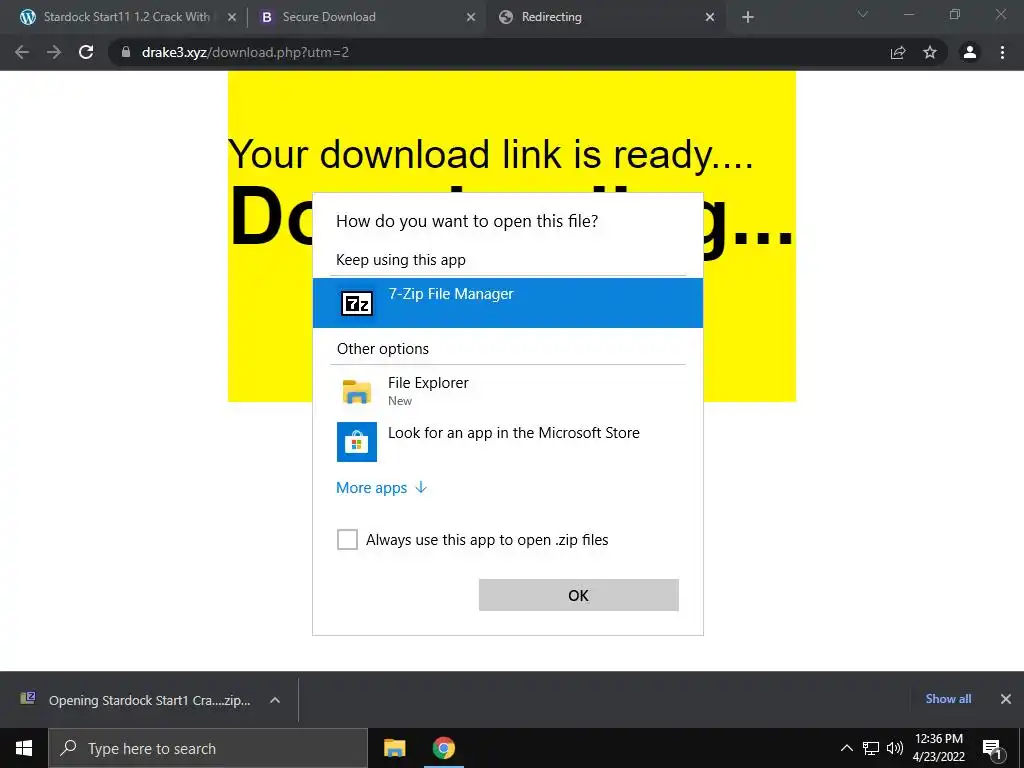The height and width of the screenshot is (768, 1024).
Task: Choose File Explorer to open the file
Action: (x=507, y=391)
